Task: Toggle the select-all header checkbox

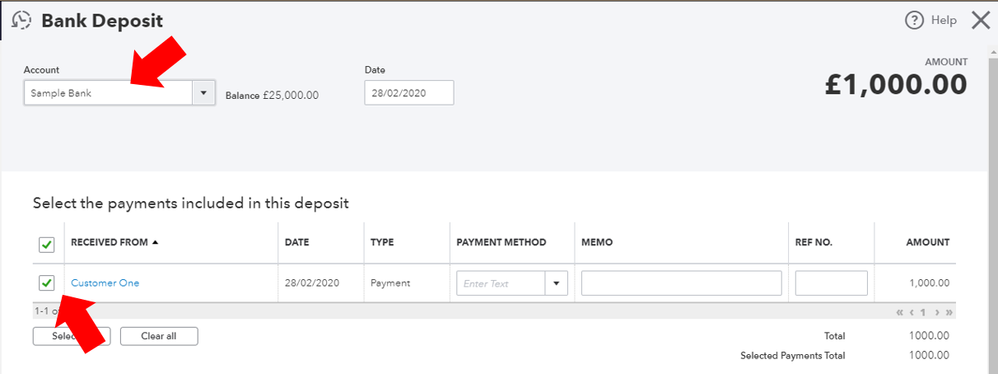Action: 46,244
